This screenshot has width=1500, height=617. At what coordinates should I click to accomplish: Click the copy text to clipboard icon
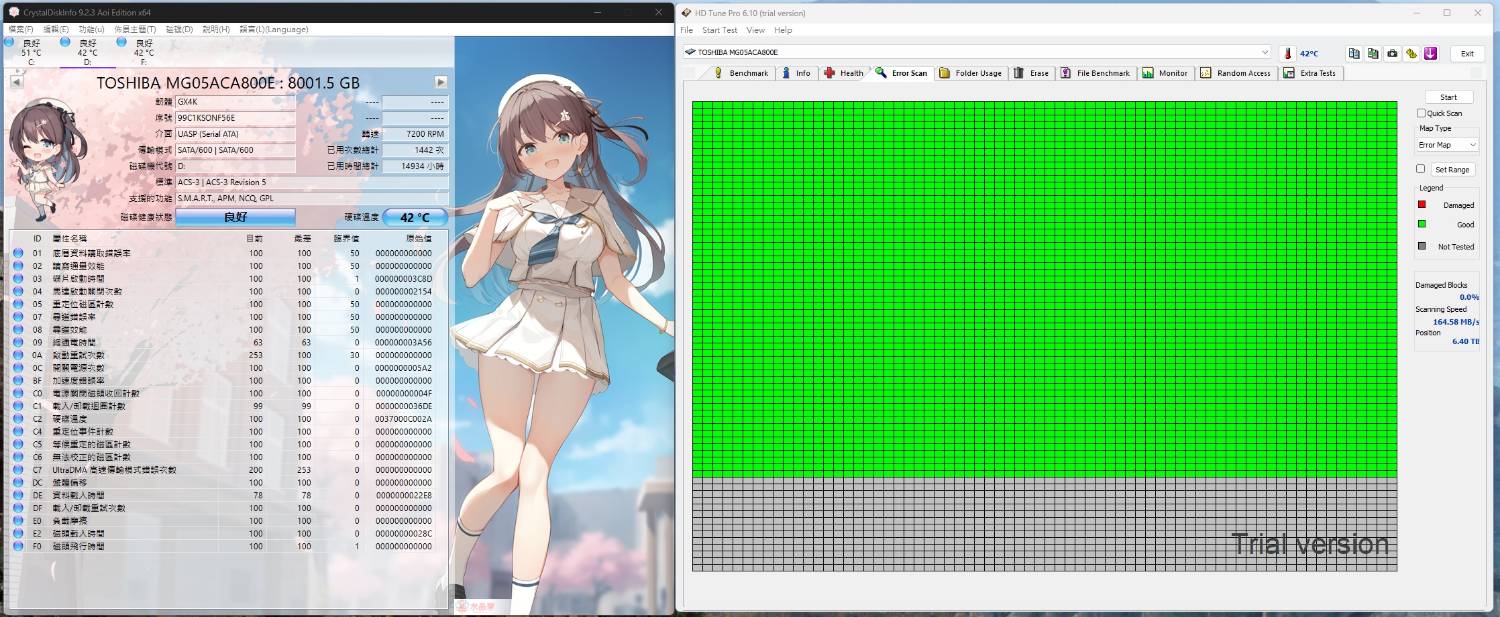pyautogui.click(x=1354, y=53)
